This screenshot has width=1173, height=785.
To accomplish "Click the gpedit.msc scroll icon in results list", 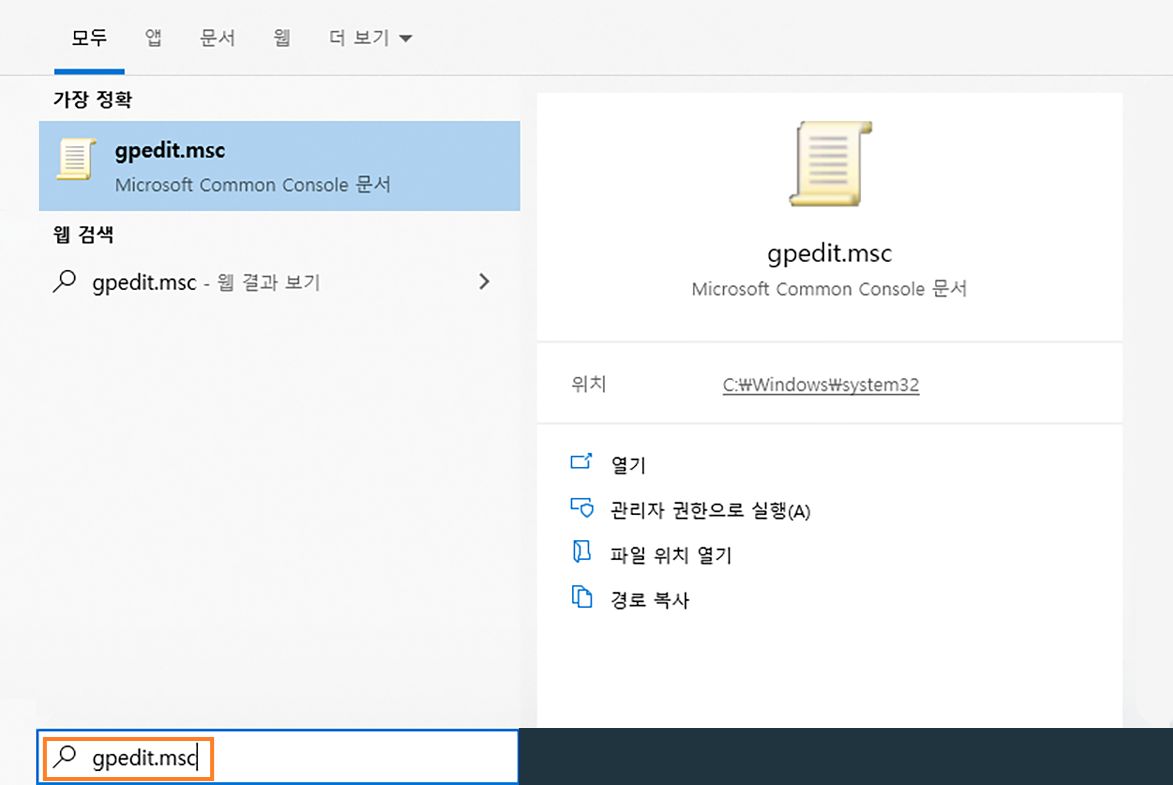I will (76, 159).
